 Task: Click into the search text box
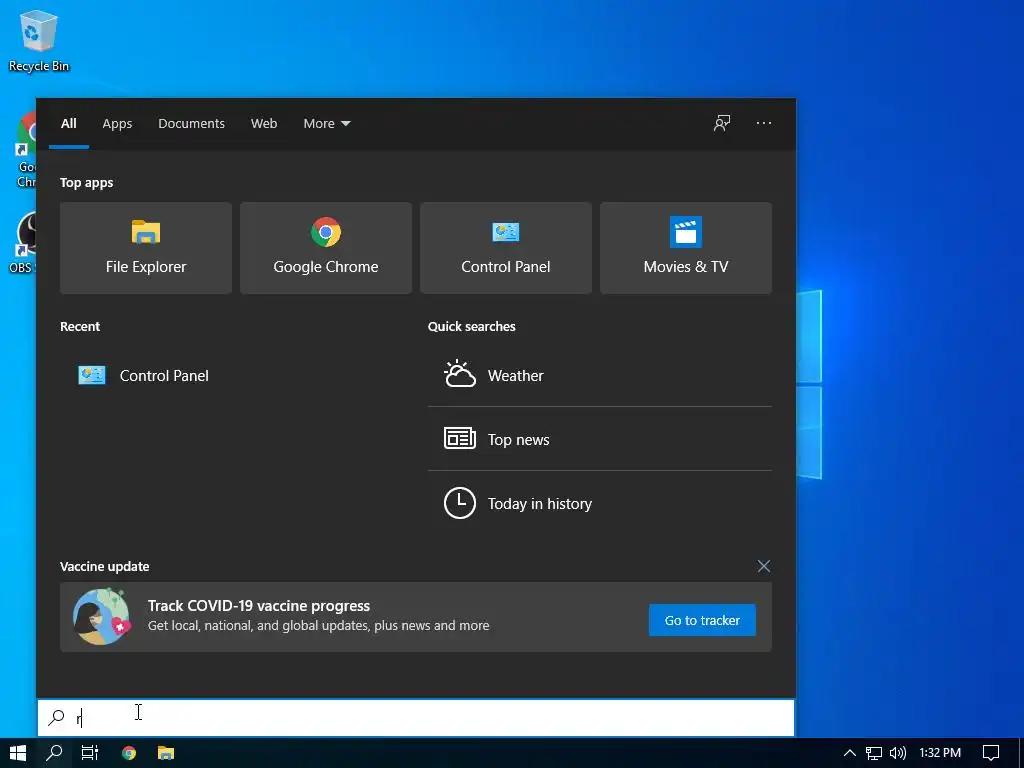[416, 718]
